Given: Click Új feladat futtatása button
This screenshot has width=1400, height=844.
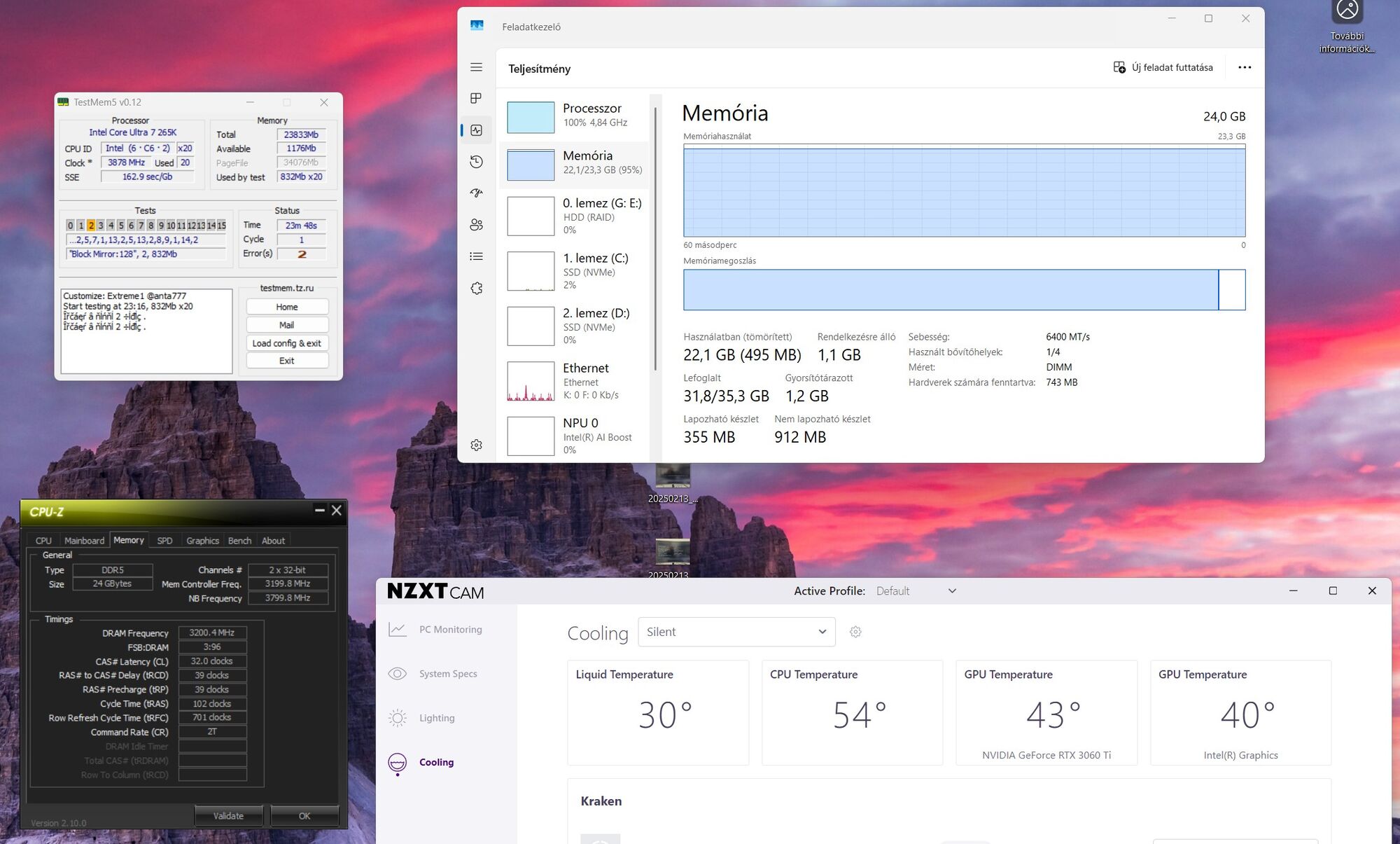Looking at the screenshot, I should [x=1163, y=67].
